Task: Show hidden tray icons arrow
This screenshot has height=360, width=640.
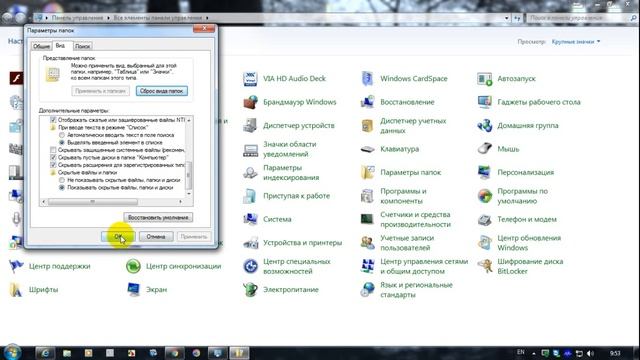Action: (533, 353)
